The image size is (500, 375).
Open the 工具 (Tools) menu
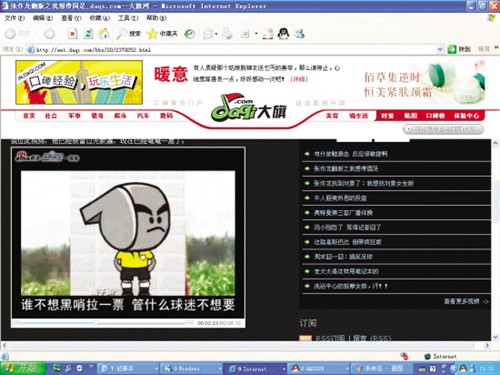[128, 18]
